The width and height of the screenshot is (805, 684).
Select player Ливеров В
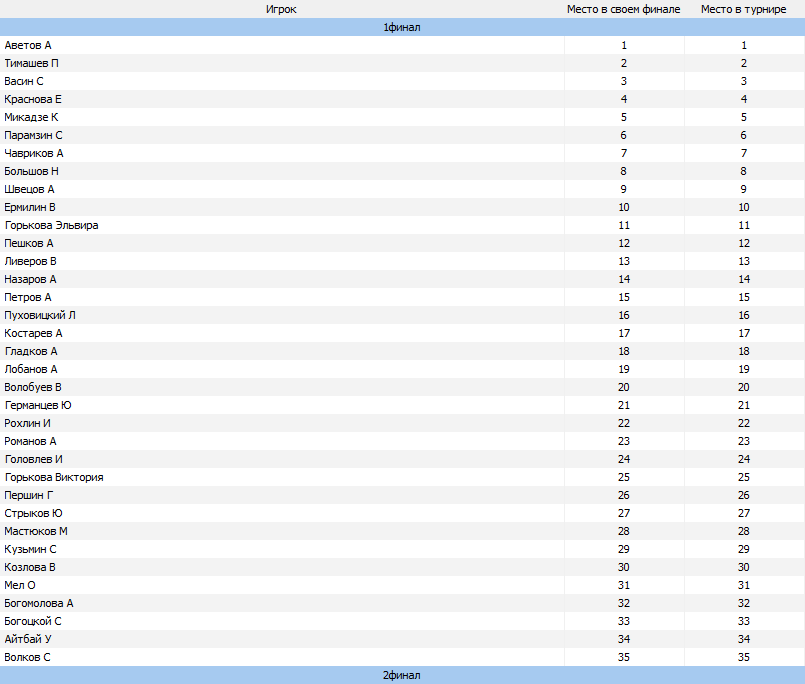click(30, 261)
